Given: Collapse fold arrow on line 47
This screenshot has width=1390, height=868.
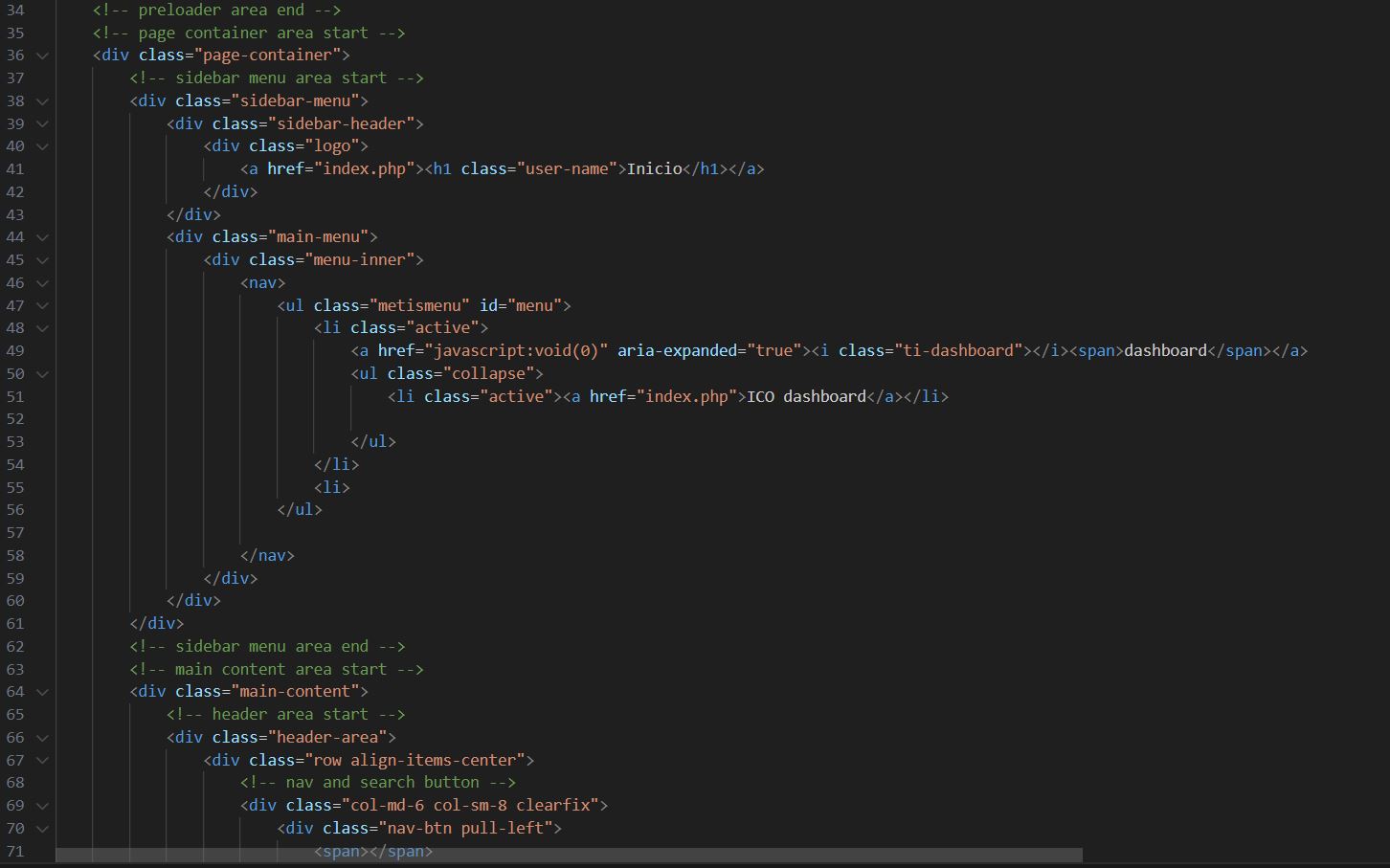Looking at the screenshot, I should click(x=42, y=306).
